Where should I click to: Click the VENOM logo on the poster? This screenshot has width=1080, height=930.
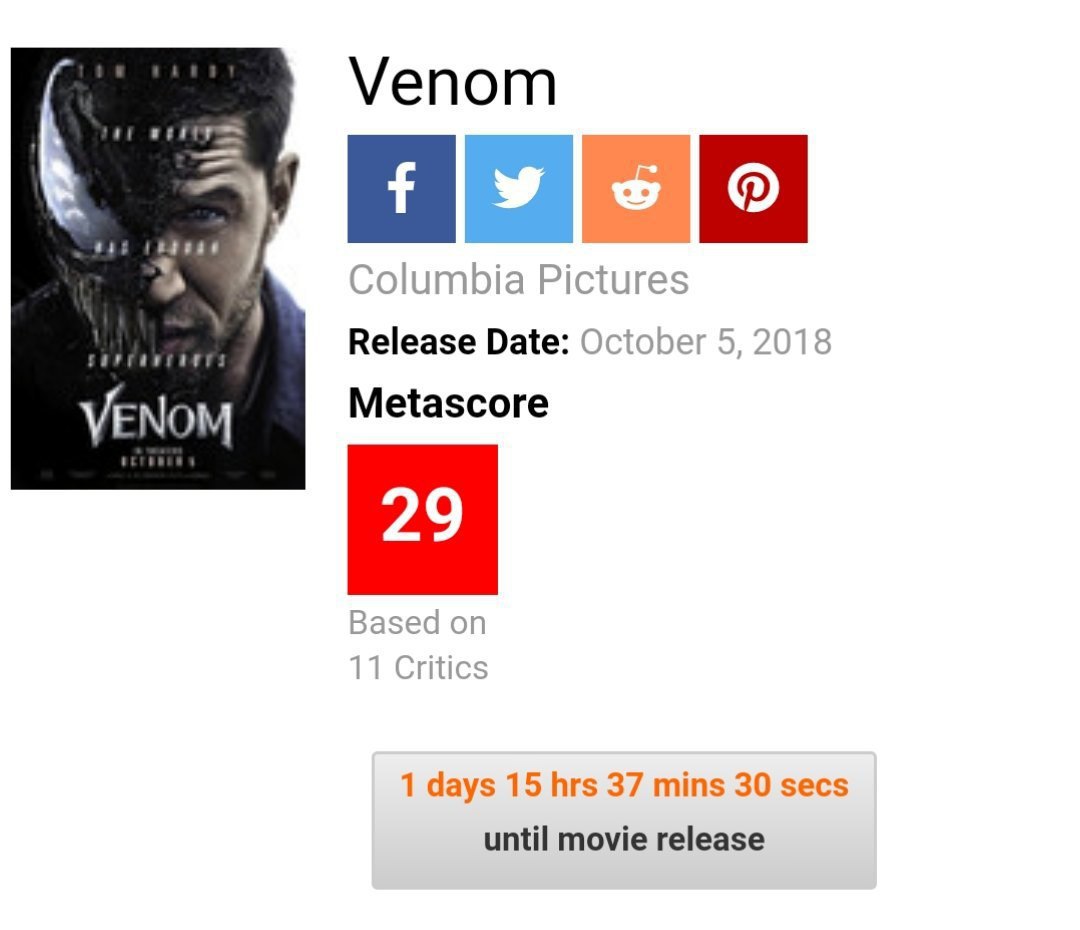(157, 422)
